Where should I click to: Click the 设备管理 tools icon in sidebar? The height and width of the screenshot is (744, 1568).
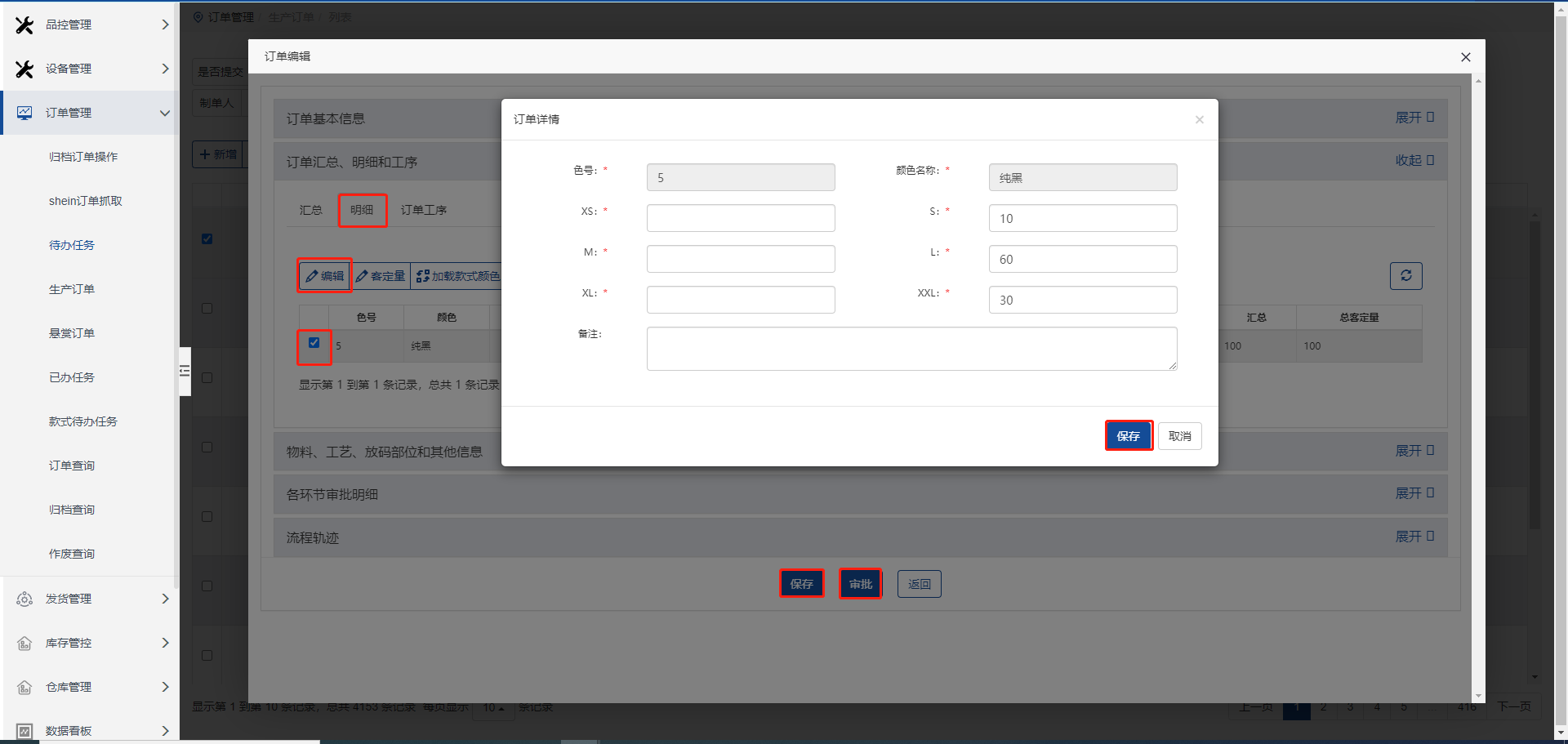(24, 69)
